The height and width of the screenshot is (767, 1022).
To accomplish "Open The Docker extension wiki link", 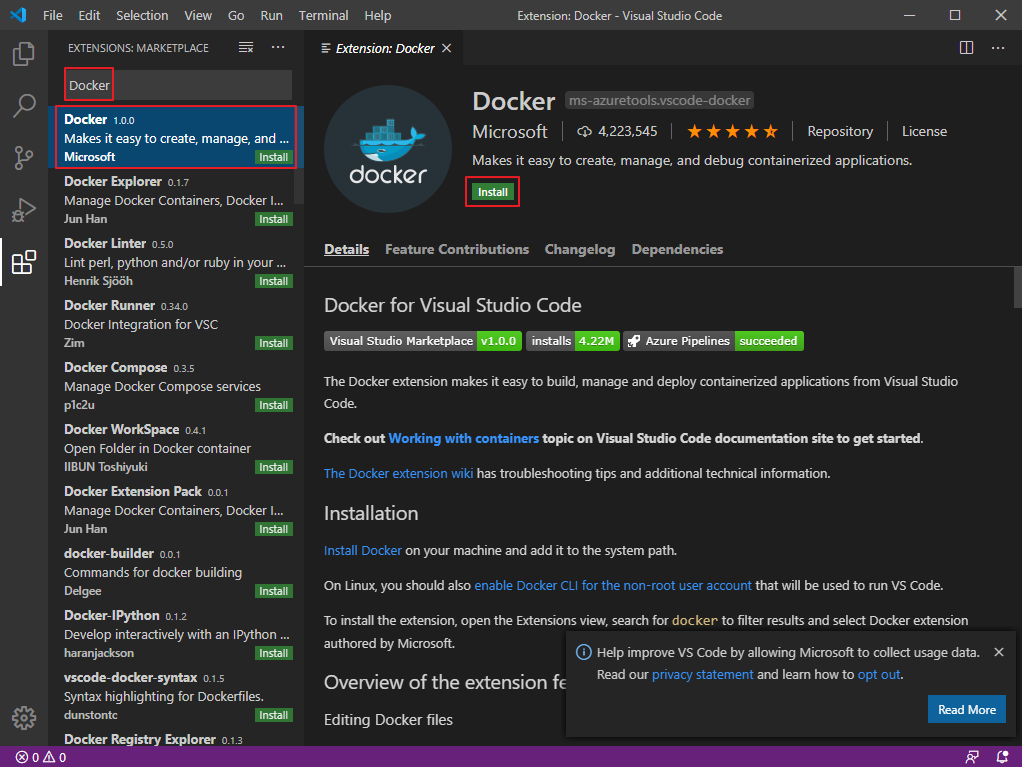I will coord(398,474).
